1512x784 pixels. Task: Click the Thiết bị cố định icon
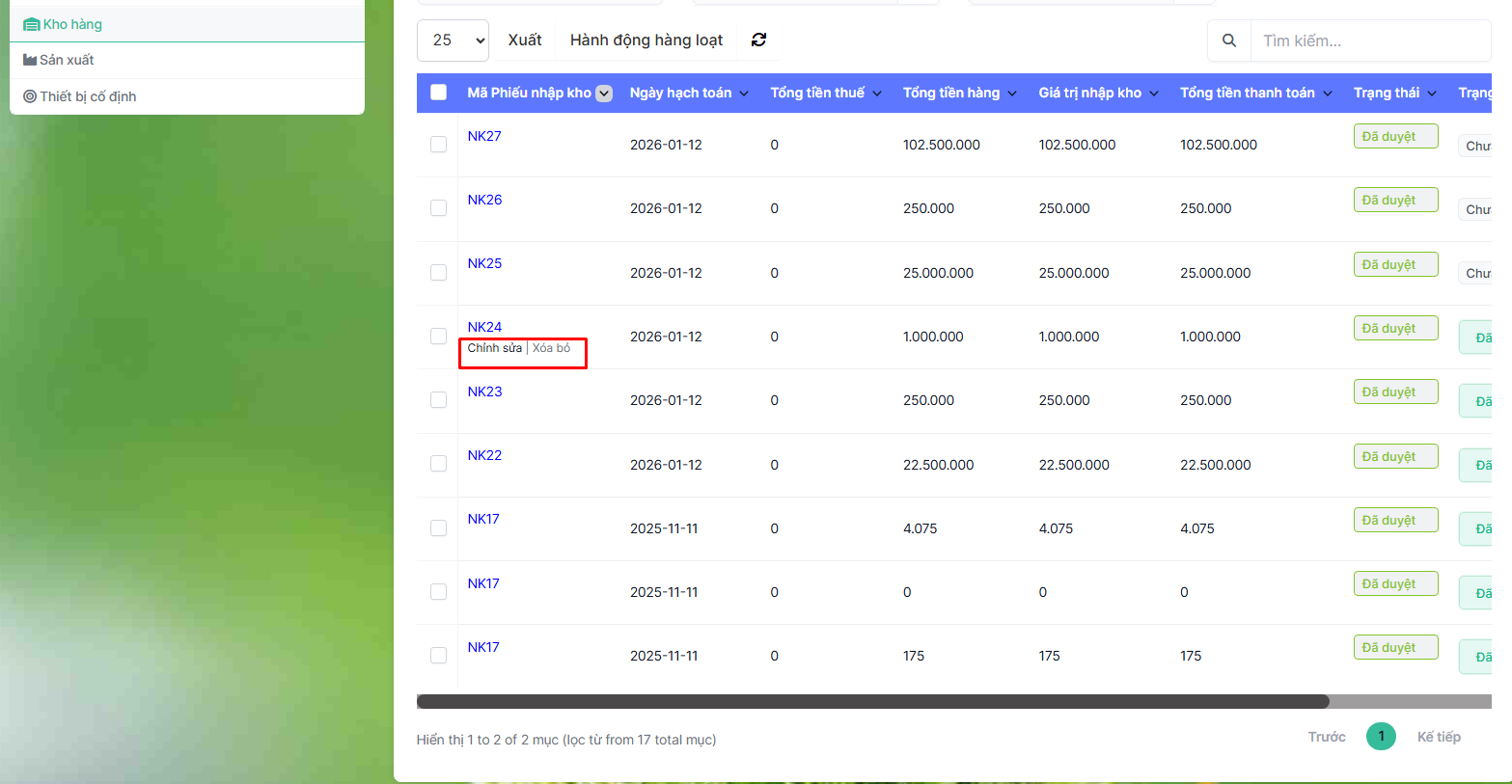coord(30,96)
